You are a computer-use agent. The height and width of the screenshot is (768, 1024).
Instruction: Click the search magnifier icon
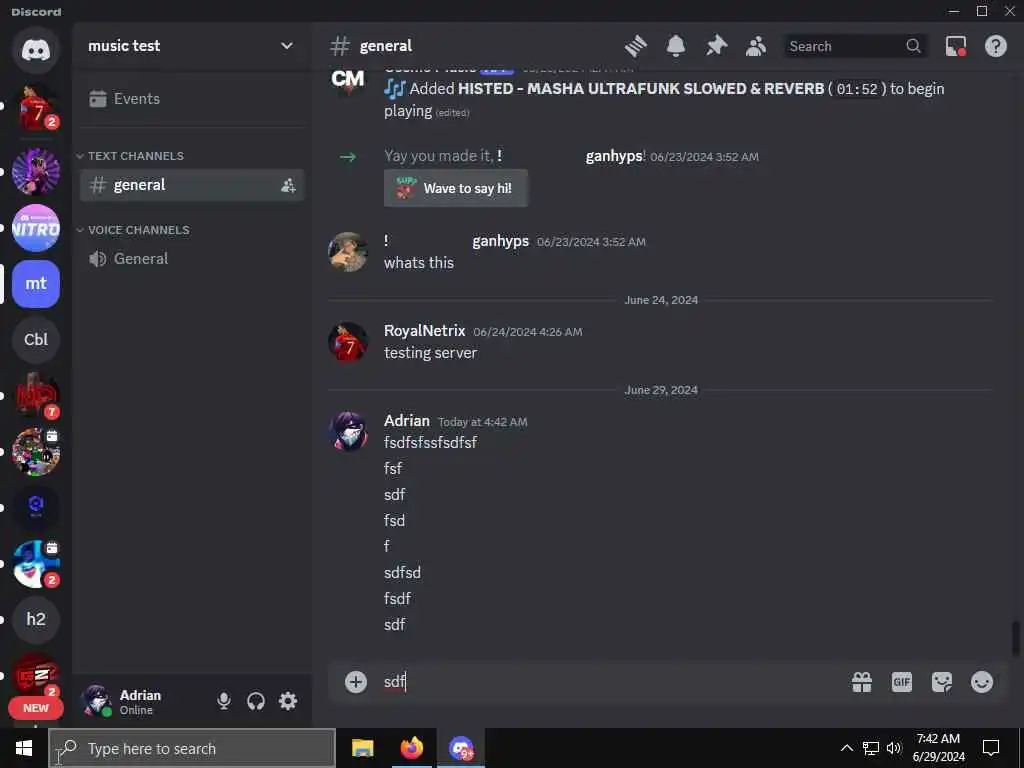click(913, 46)
